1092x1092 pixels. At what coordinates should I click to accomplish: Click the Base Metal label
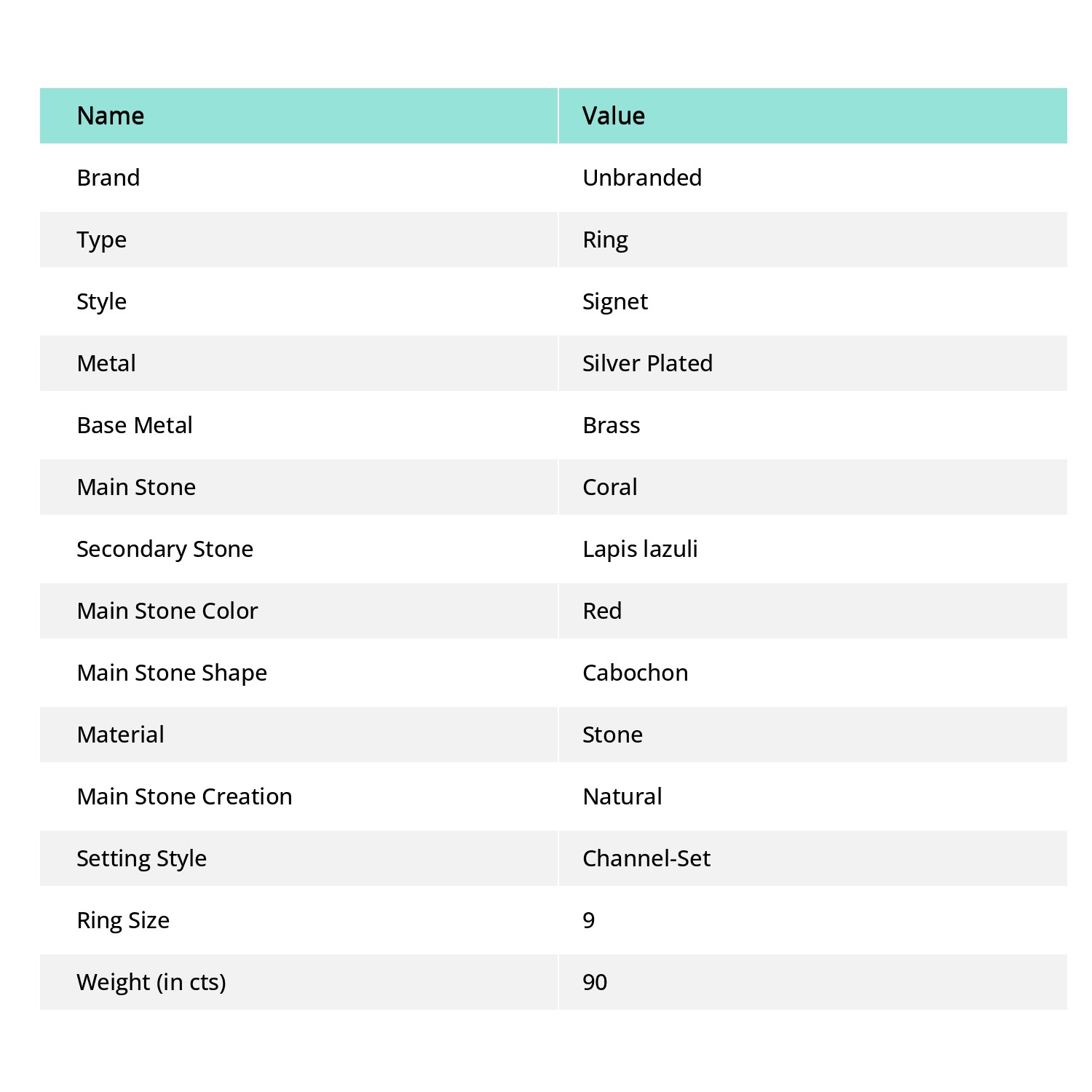135,425
